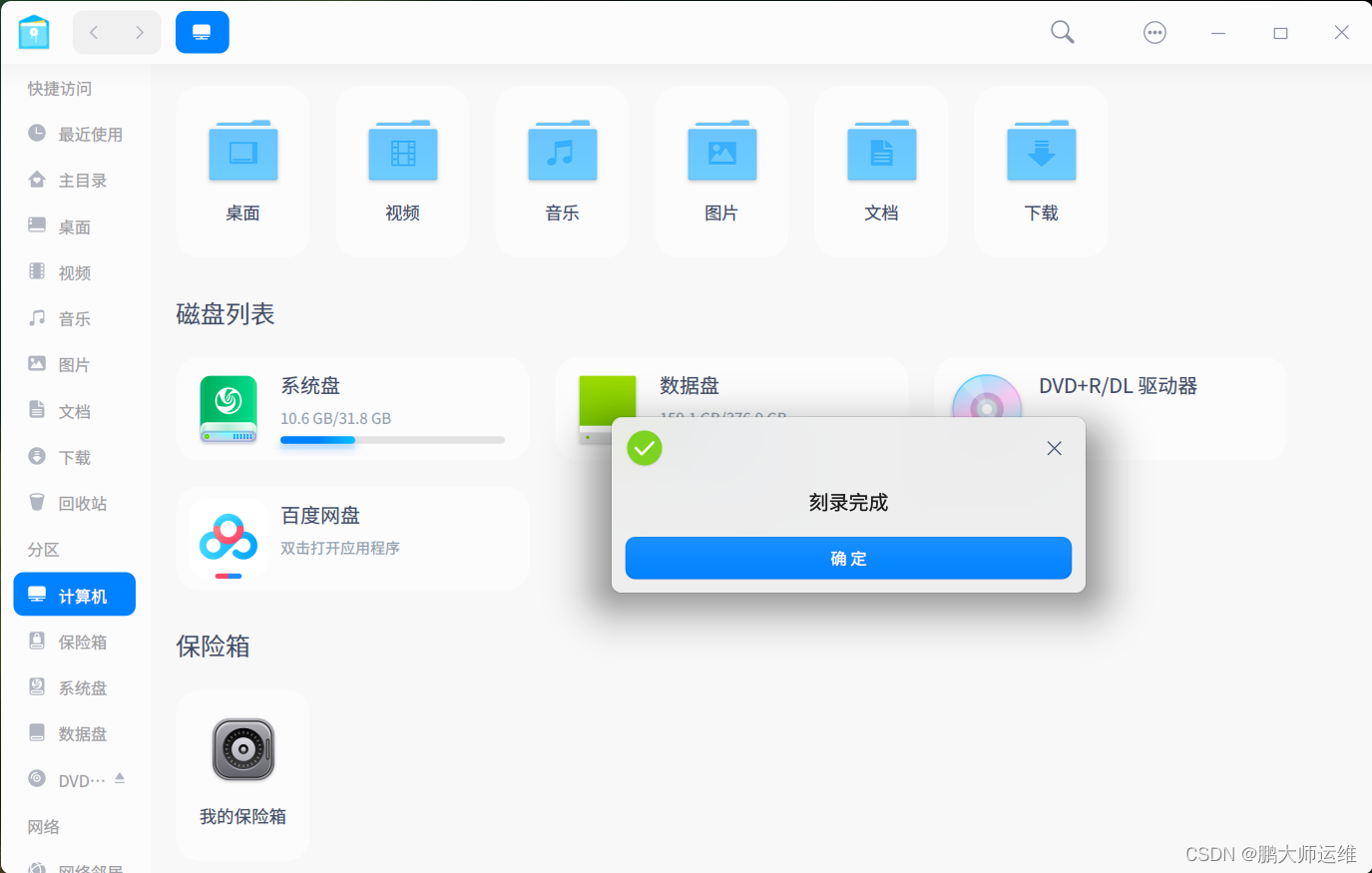Navigate back with the left arrow
The image size is (1372, 873).
click(x=93, y=31)
